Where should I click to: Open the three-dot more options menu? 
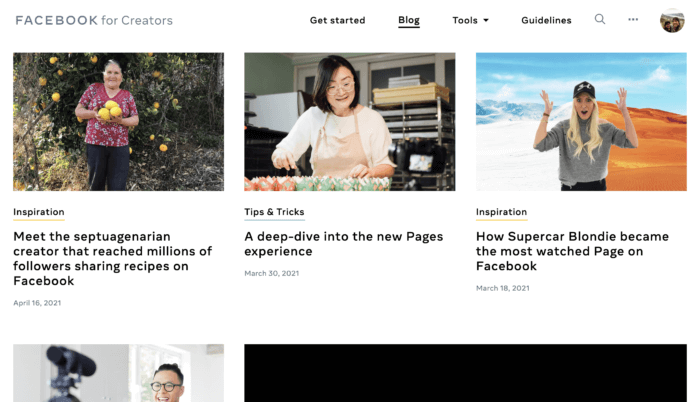(633, 20)
